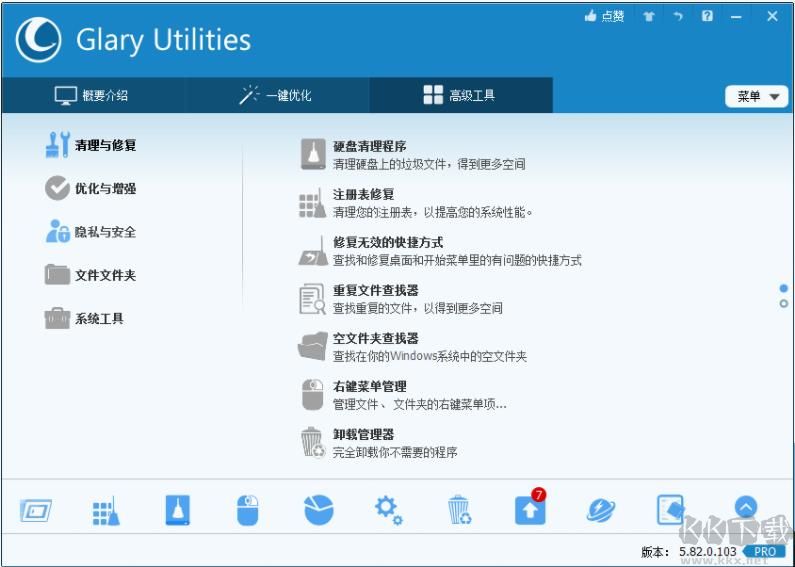The width and height of the screenshot is (795, 567).
Task: Go to second page dot indicator
Action: 784,304
